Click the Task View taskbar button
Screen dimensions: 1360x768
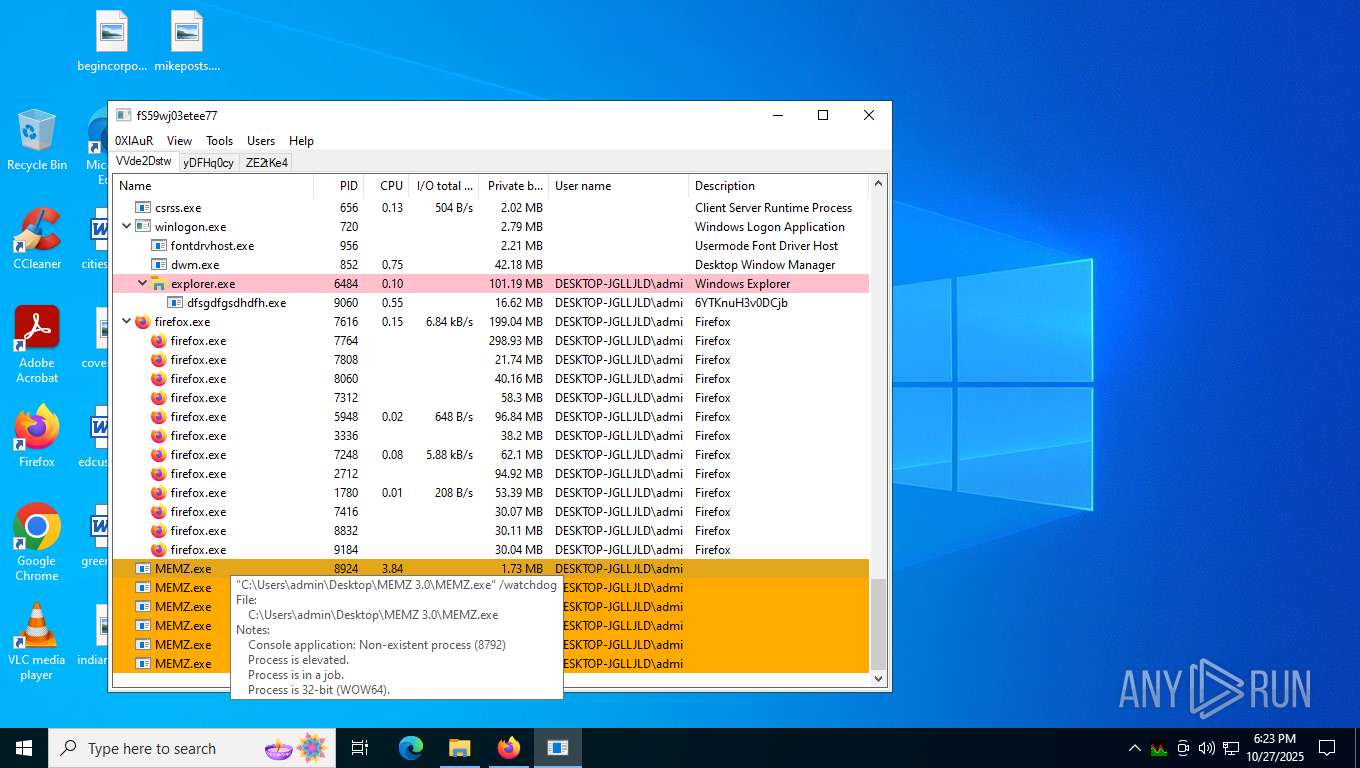tap(361, 748)
